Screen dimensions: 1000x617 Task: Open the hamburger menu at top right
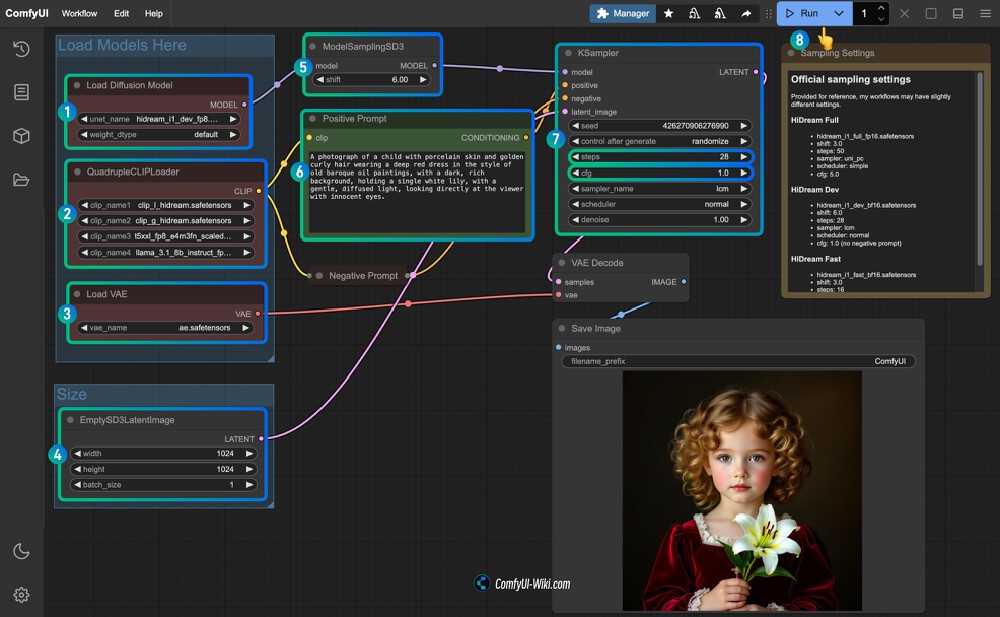pos(984,14)
